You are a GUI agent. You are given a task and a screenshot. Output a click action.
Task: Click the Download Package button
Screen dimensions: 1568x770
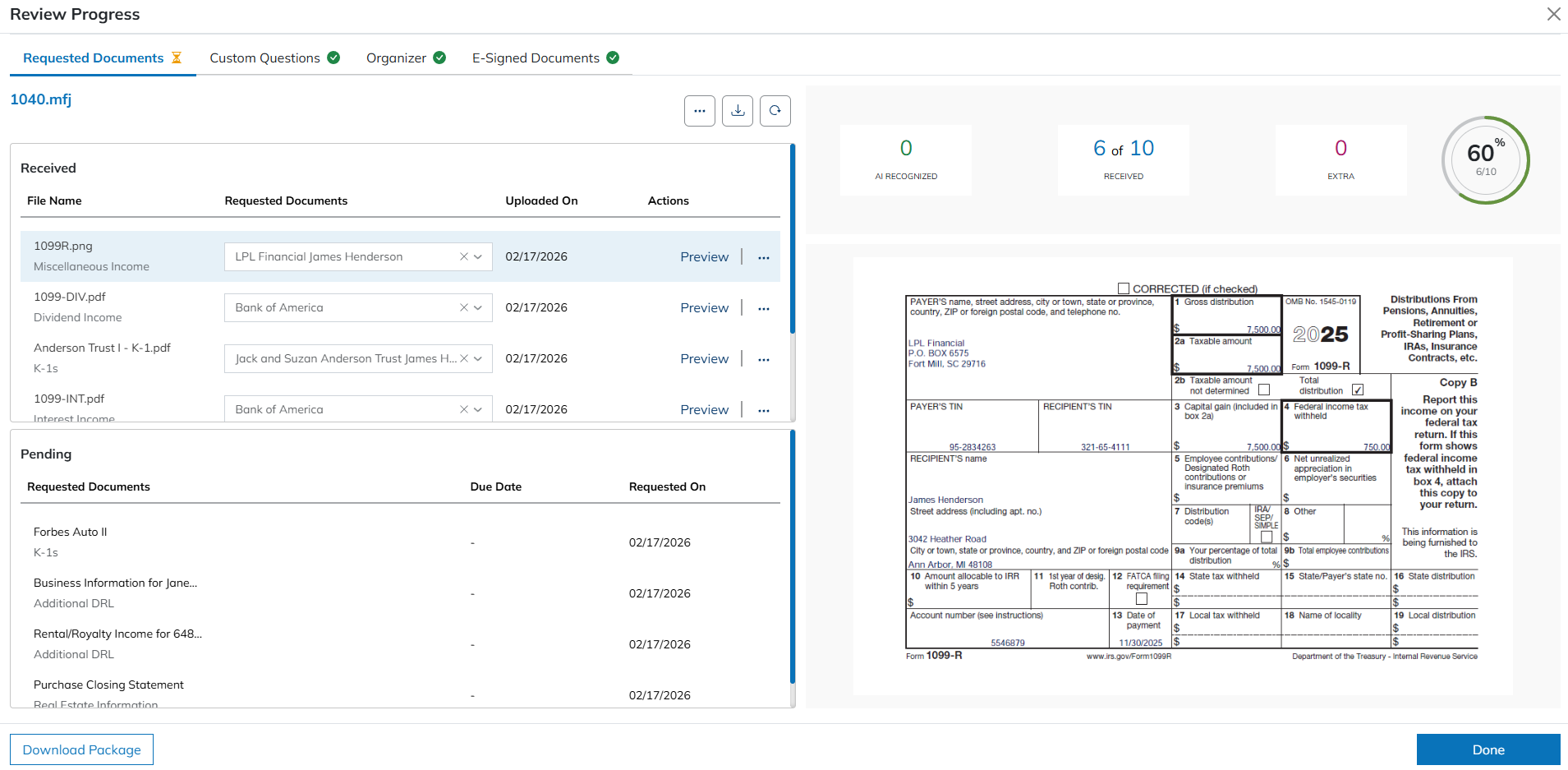(81, 749)
